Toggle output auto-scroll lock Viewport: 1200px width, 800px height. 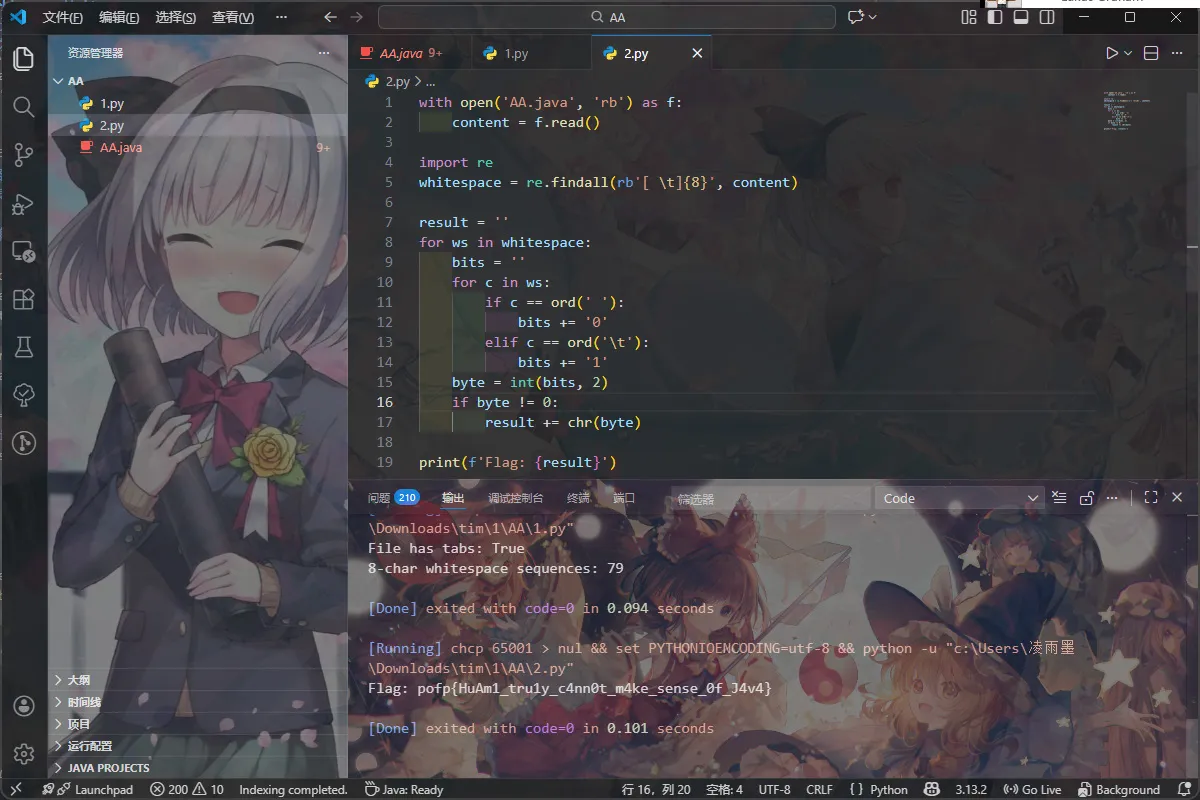[1087, 498]
